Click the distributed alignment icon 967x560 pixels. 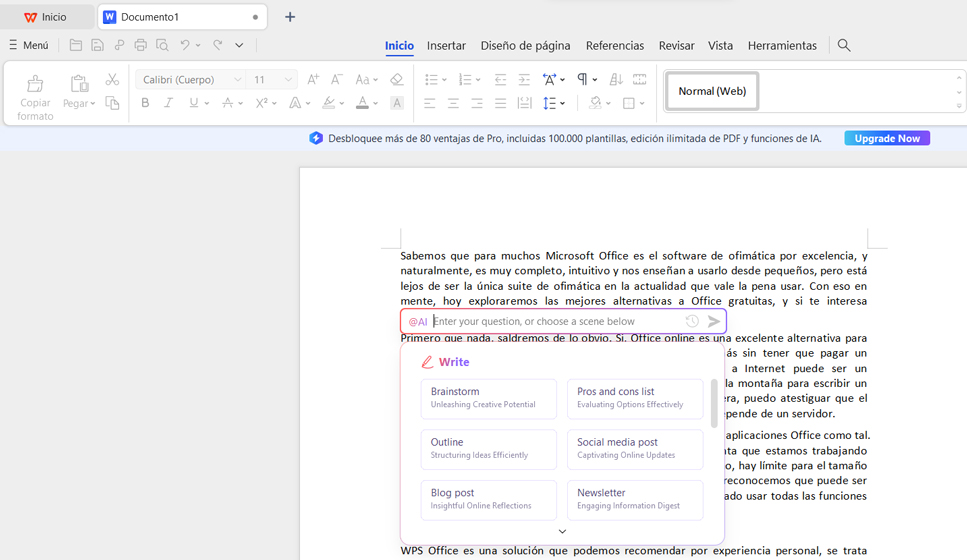point(525,103)
